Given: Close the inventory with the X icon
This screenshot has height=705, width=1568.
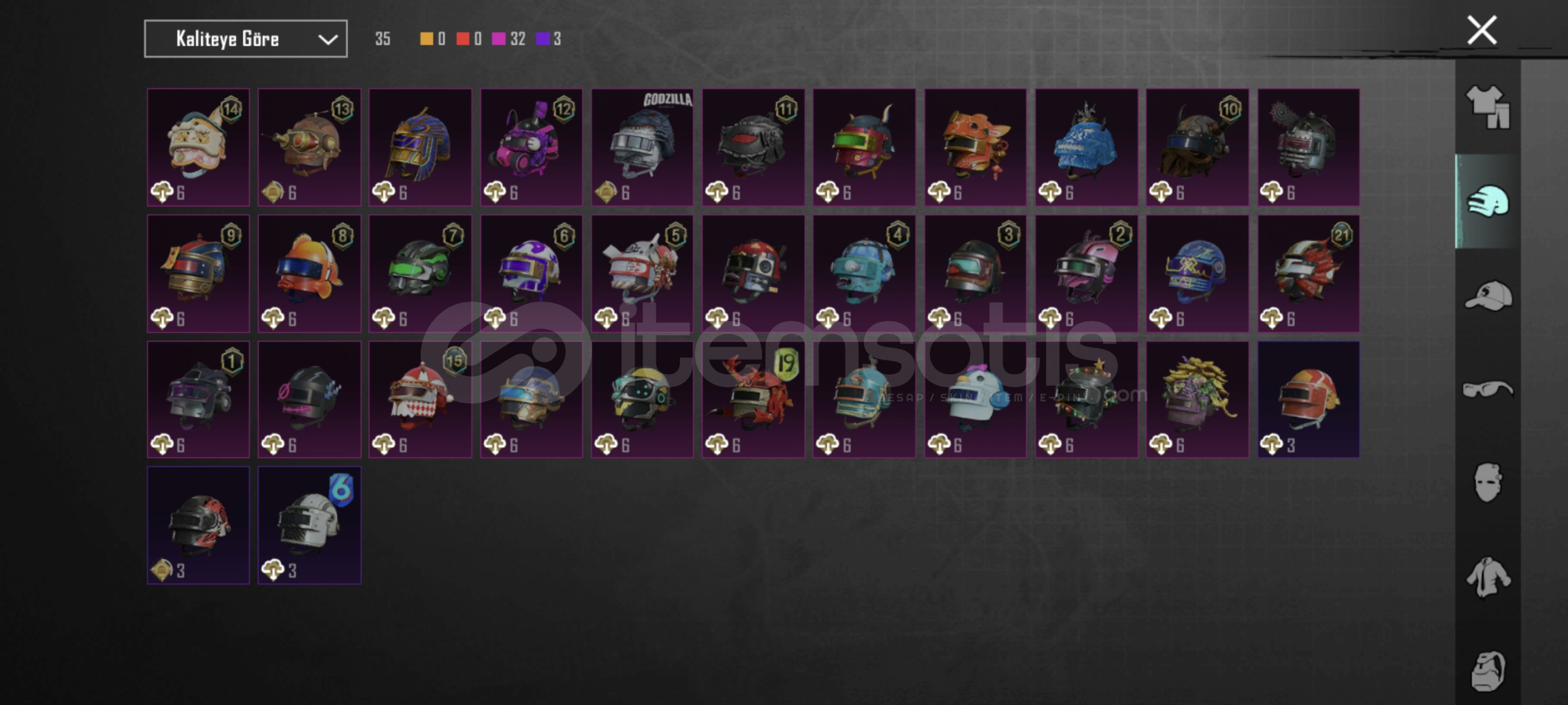Looking at the screenshot, I should coord(1482,30).
